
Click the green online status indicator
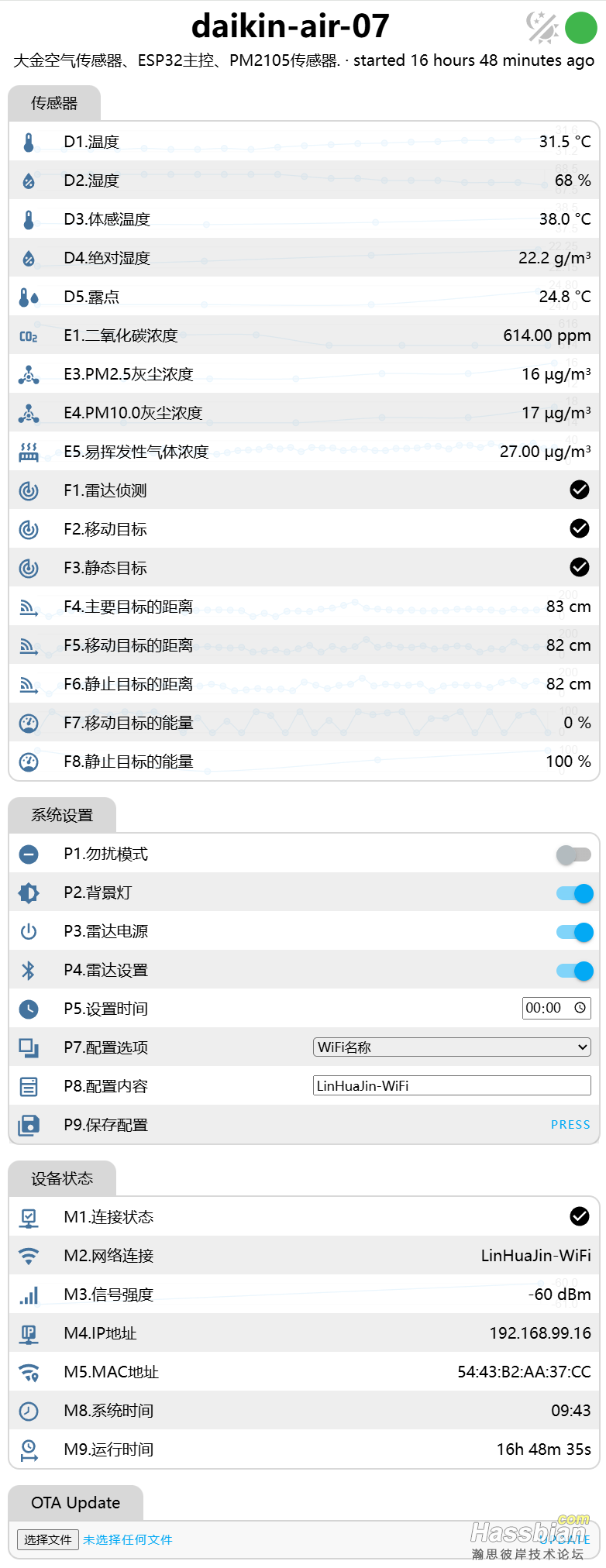coord(581,28)
